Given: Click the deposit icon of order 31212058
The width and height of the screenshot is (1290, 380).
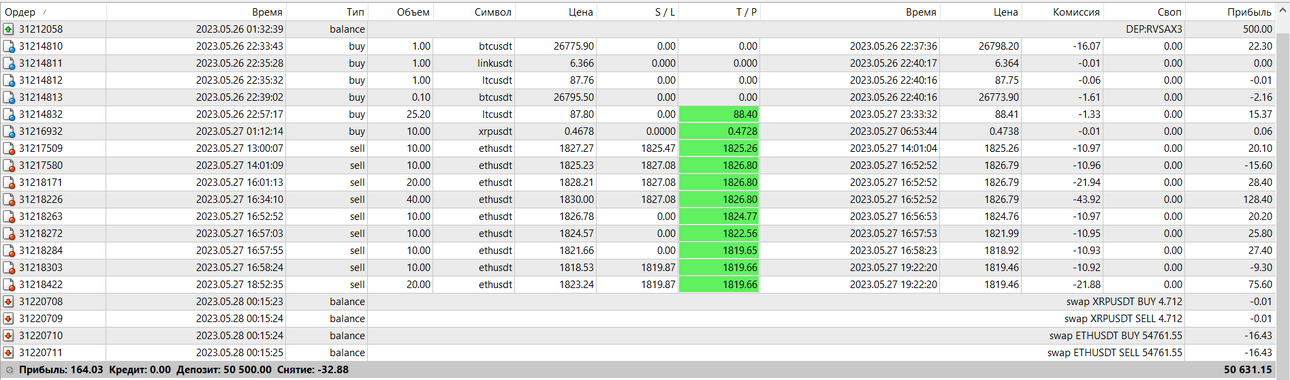Looking at the screenshot, I should coord(9,30).
